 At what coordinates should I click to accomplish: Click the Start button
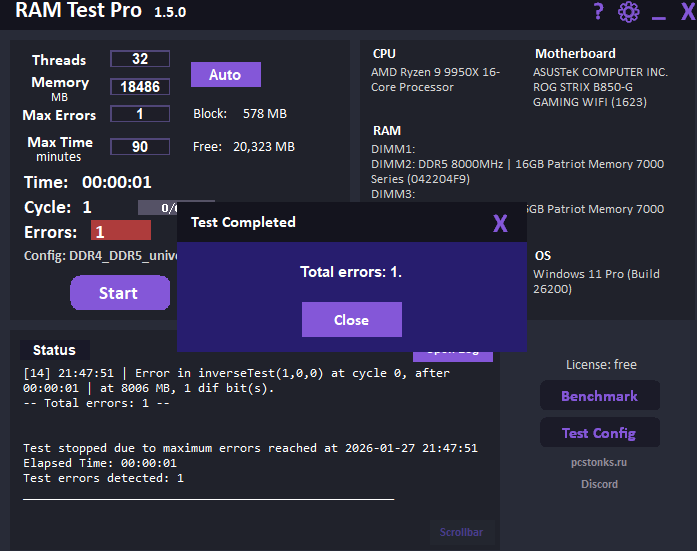[x=120, y=292]
